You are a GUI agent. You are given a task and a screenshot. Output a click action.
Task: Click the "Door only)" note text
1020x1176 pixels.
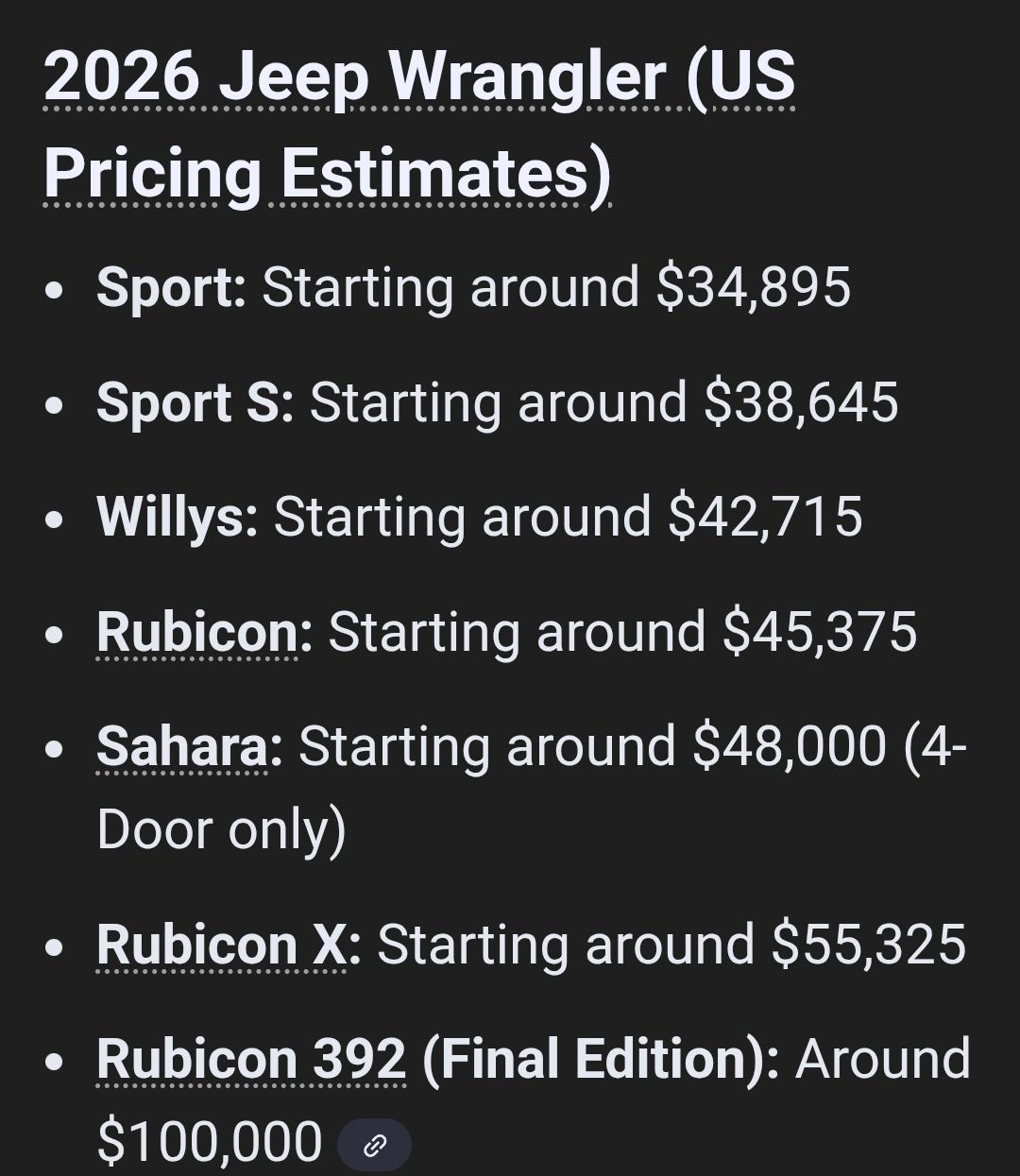(x=221, y=830)
